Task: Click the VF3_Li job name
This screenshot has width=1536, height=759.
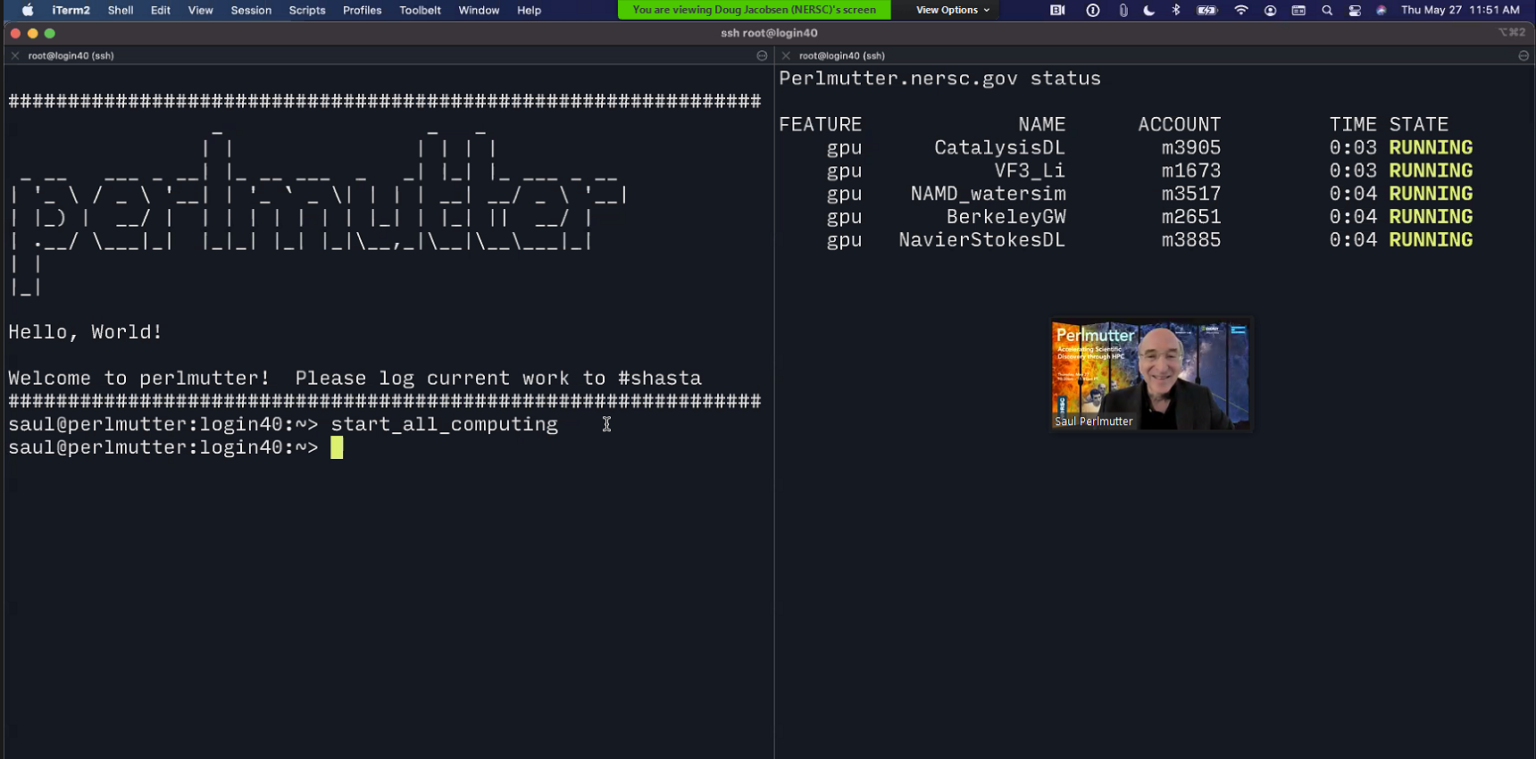Action: (1030, 171)
